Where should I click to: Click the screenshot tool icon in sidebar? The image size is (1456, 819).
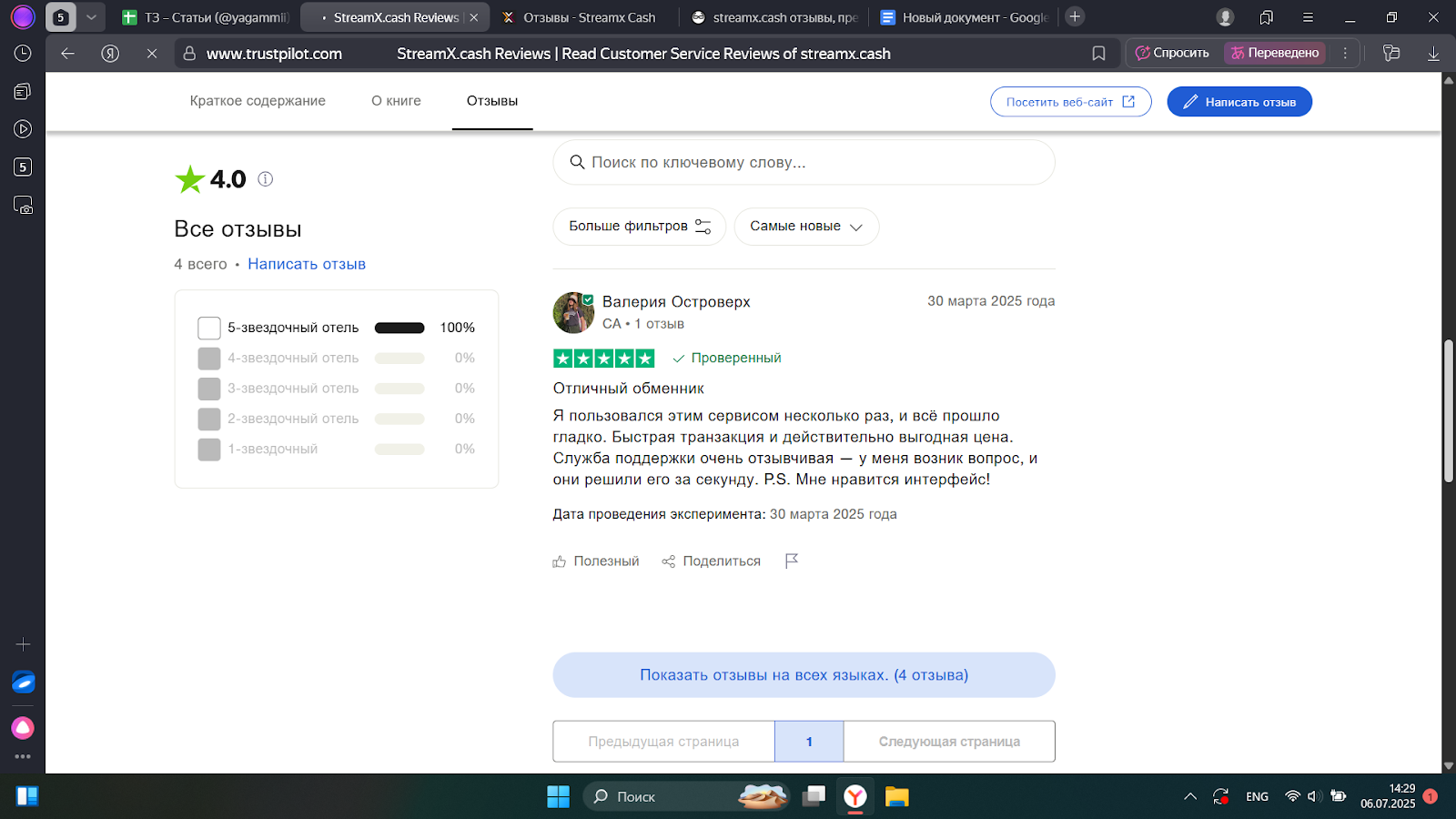23,206
